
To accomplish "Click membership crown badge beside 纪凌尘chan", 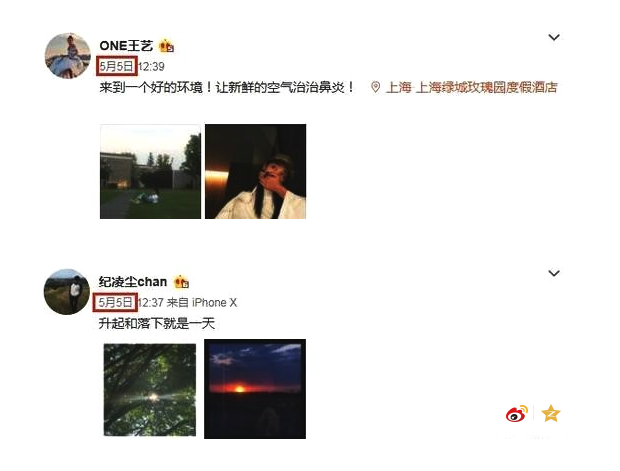I will tap(181, 282).
